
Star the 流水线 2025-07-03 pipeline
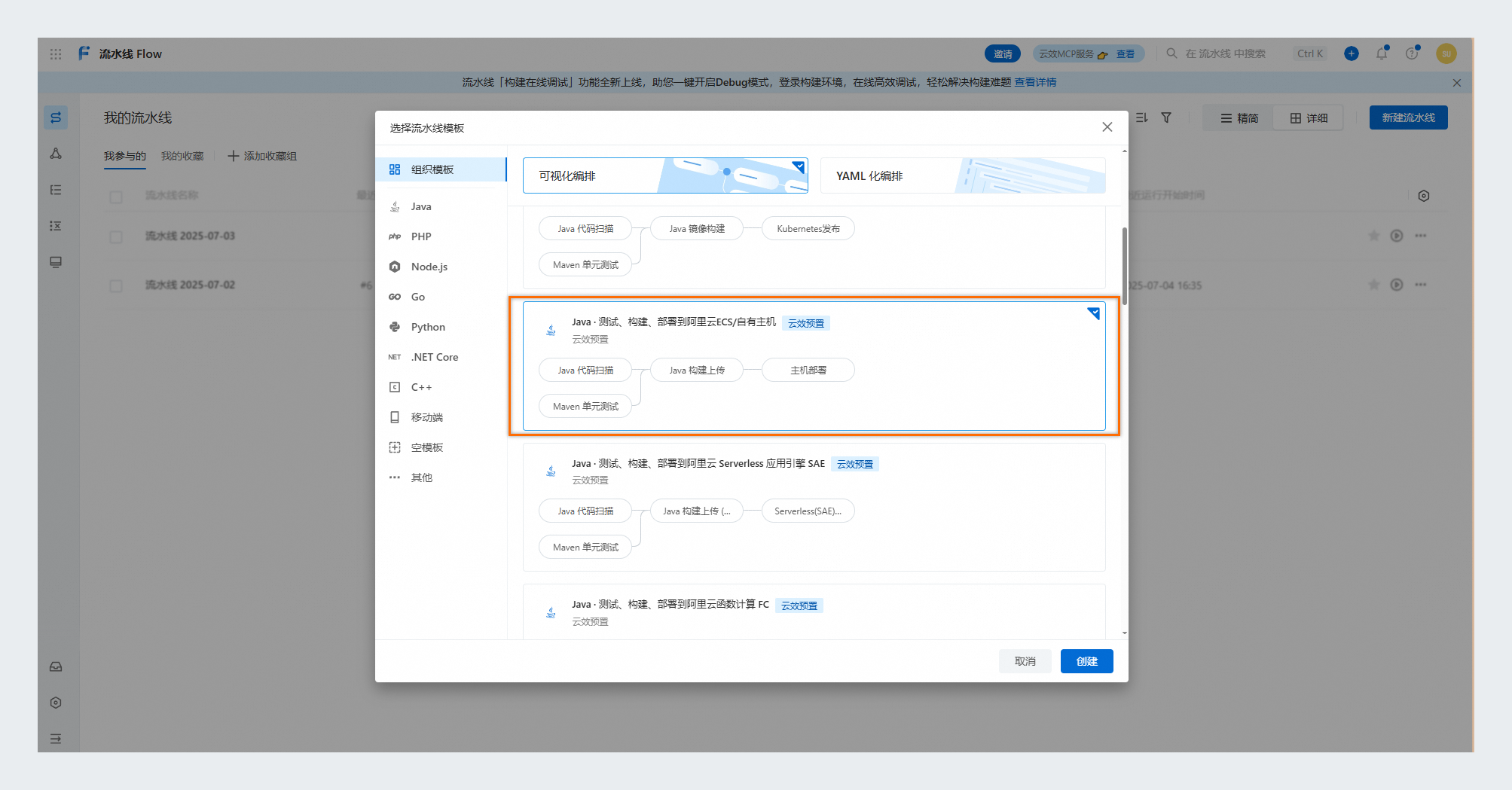coord(1374,236)
